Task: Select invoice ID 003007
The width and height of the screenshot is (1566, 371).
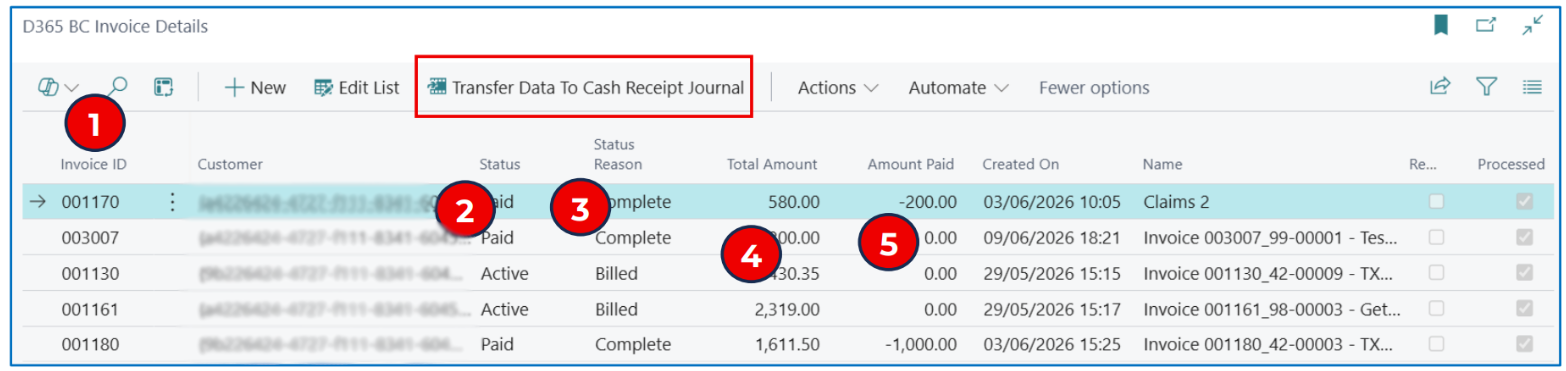Action: coord(91,238)
